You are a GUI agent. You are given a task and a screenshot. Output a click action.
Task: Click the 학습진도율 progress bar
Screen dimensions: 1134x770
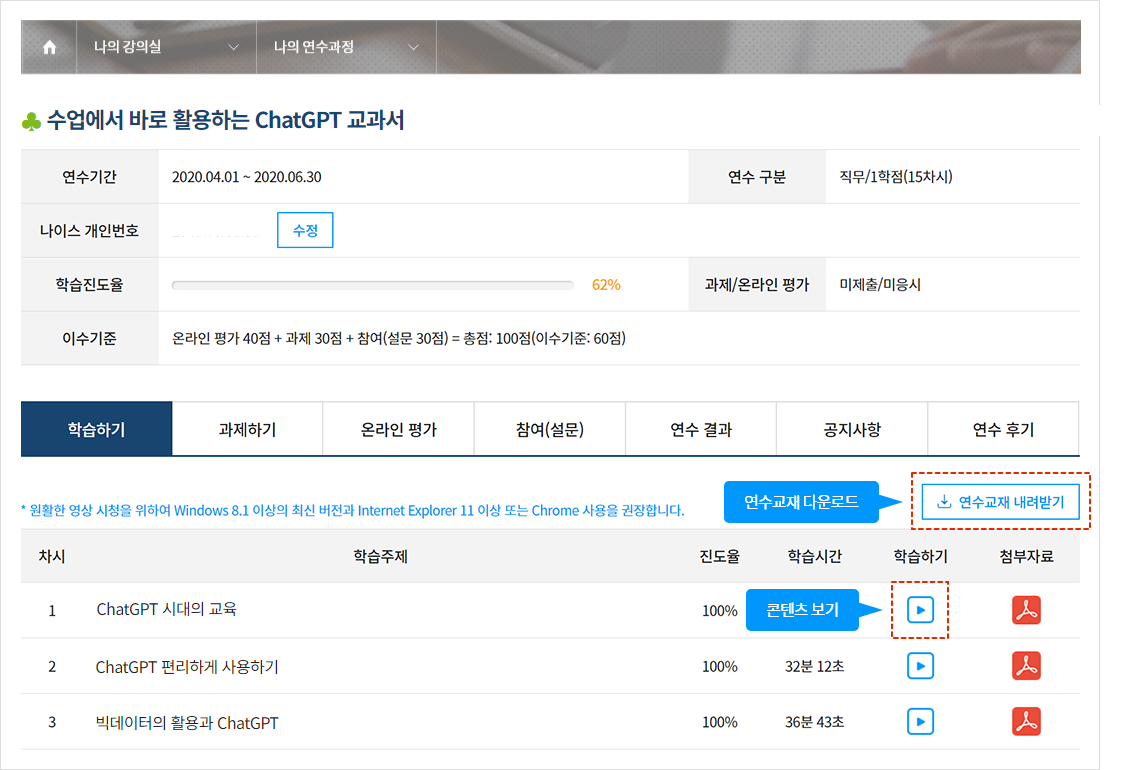372,285
